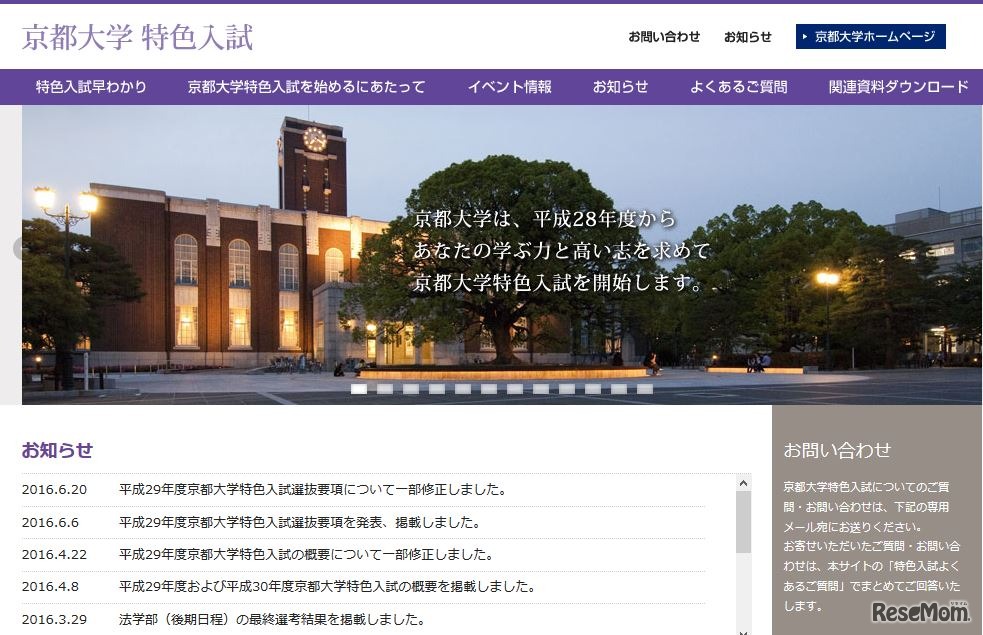Select the last carousel slide indicator
The width and height of the screenshot is (983, 635).
click(644, 389)
